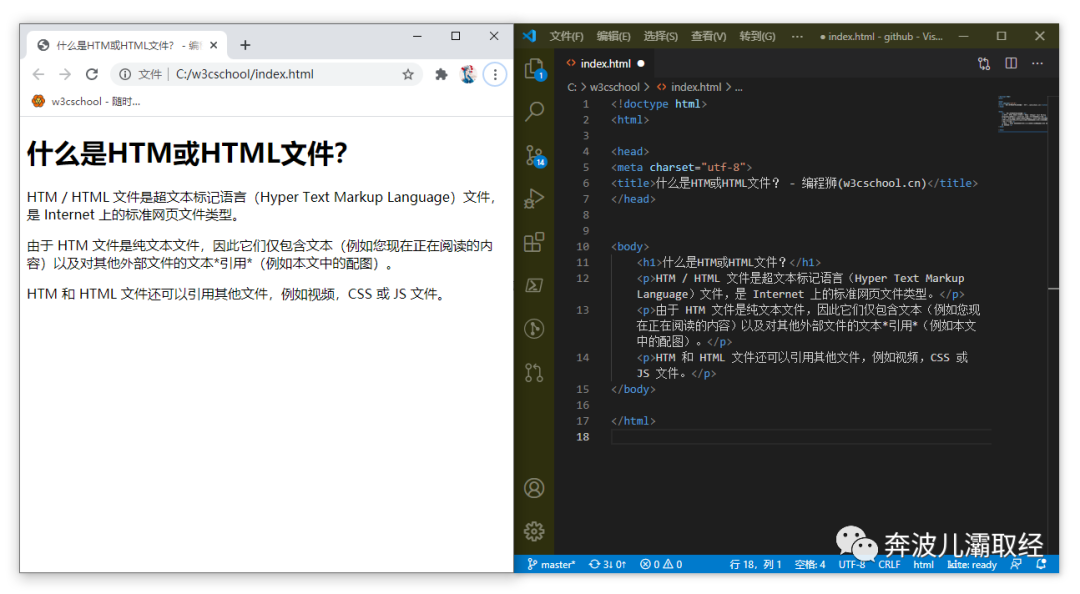This screenshot has height=594, width=1080.
Task: Open Source Control view with 14 badge
Action: [x=534, y=155]
